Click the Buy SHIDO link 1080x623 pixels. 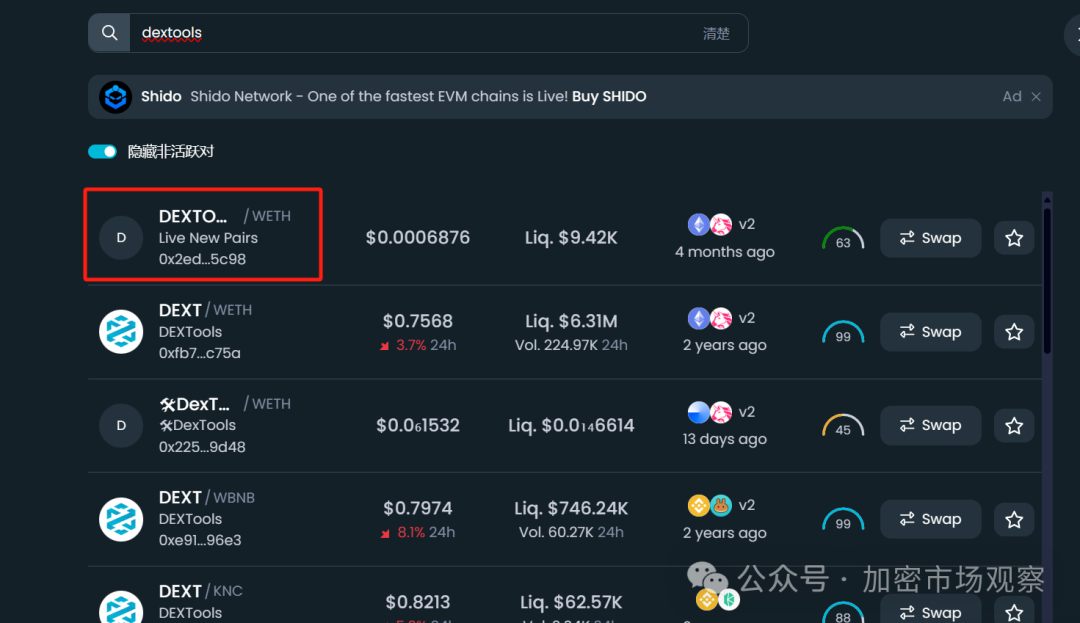[609, 96]
